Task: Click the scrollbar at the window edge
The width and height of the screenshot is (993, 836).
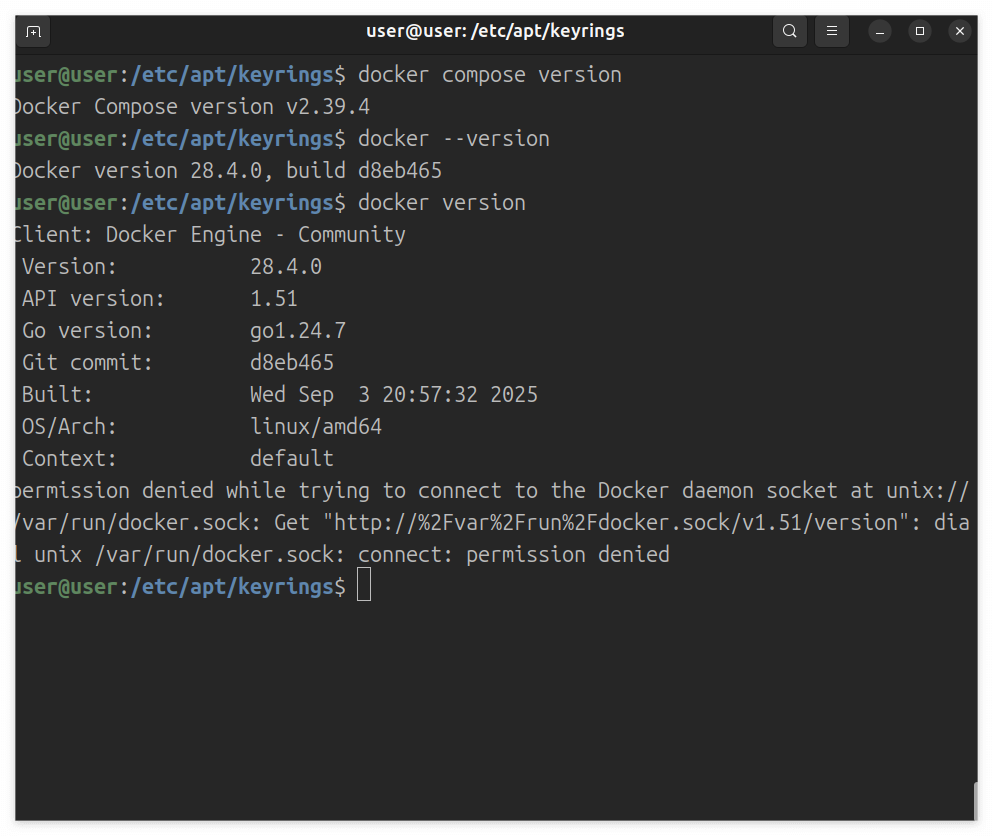Action: click(x=975, y=801)
